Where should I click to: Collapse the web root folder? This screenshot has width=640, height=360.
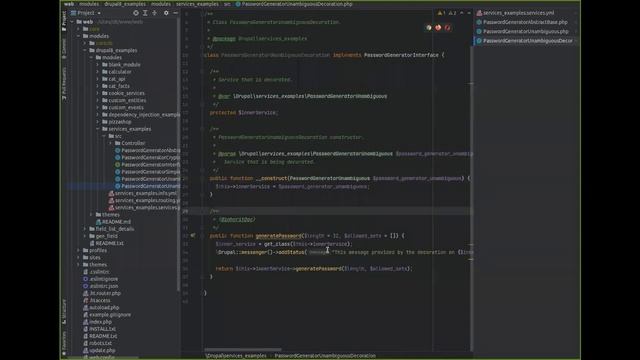72,22
